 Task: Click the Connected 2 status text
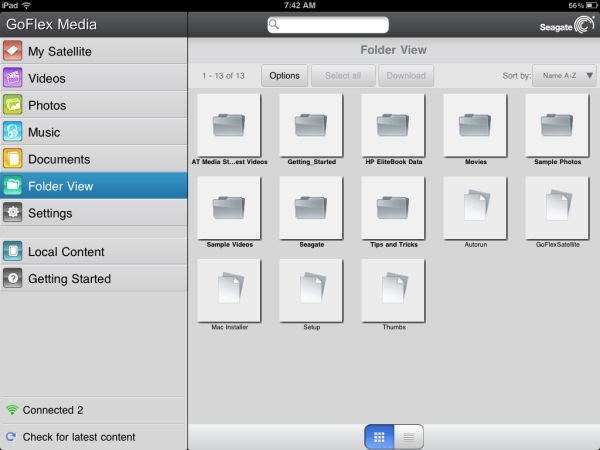(53, 410)
